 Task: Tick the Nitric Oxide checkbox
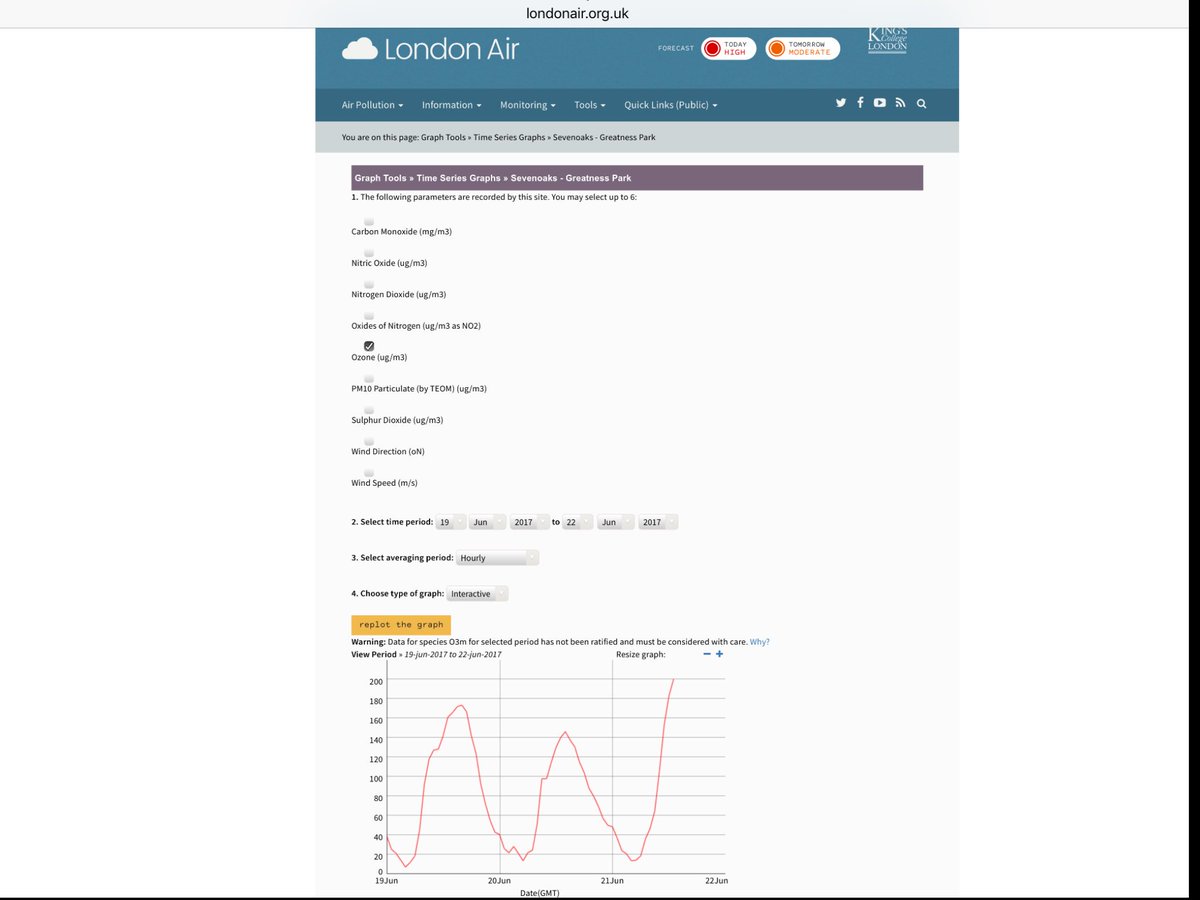pyautogui.click(x=369, y=253)
